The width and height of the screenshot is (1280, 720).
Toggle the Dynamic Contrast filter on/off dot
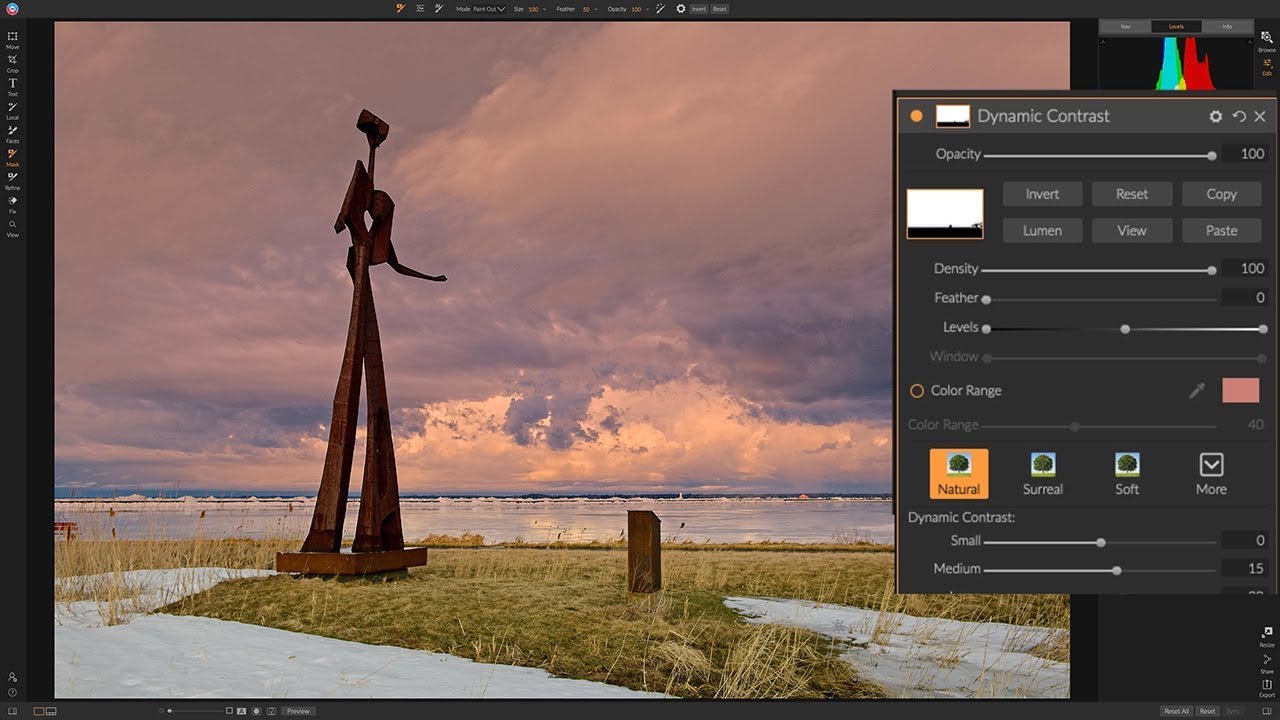click(916, 116)
